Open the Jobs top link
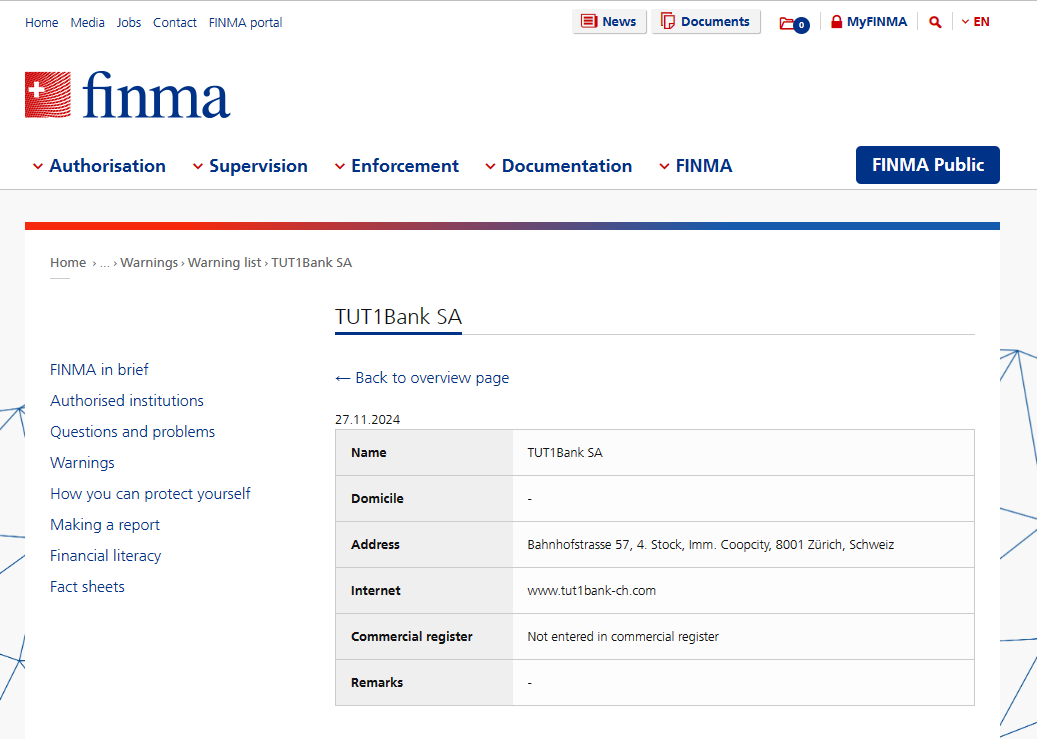This screenshot has width=1037, height=739. click(129, 22)
